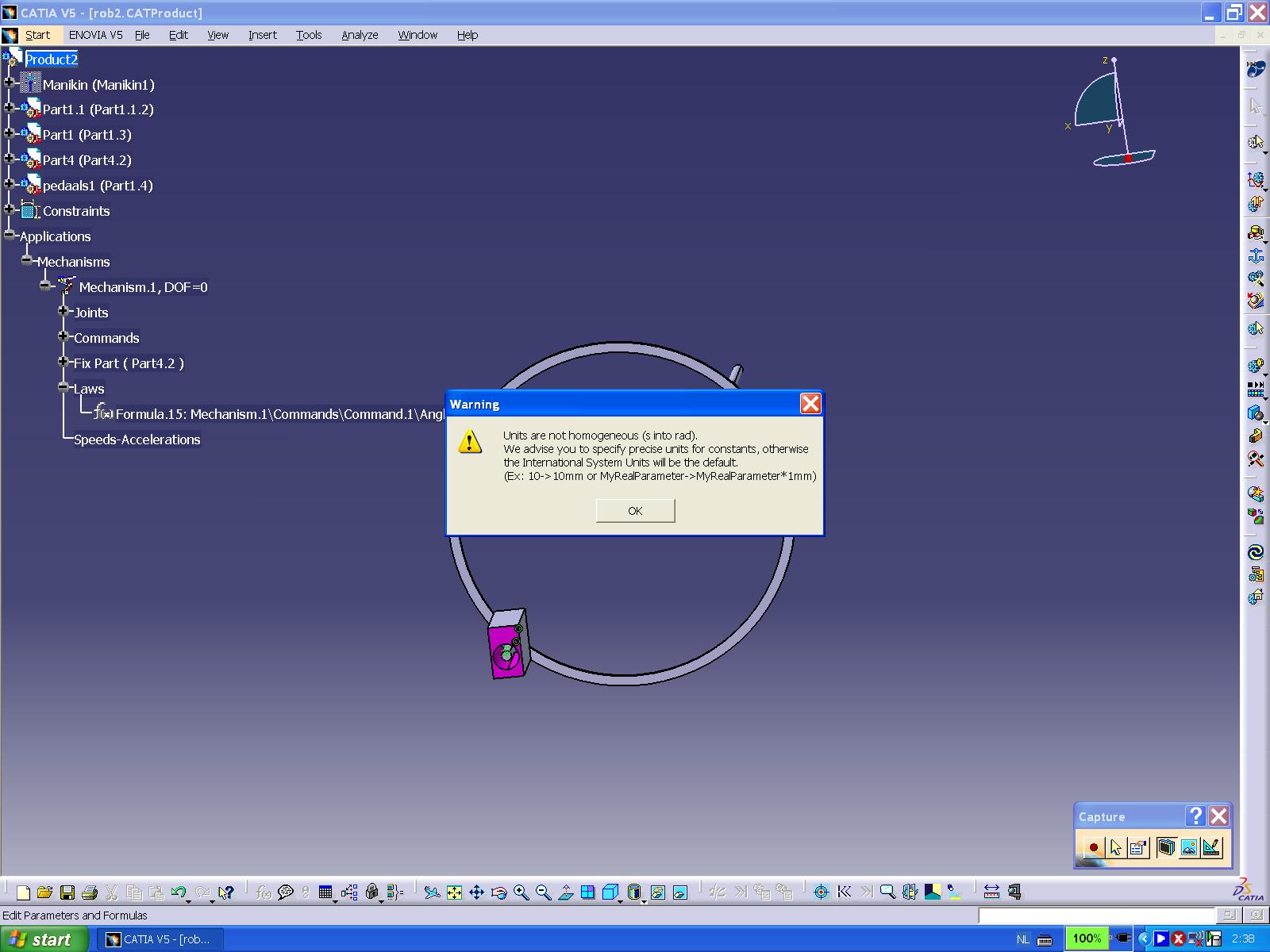Image resolution: width=1270 pixels, height=952 pixels.
Task: Activate Fly mode airplane icon
Action: 431,892
